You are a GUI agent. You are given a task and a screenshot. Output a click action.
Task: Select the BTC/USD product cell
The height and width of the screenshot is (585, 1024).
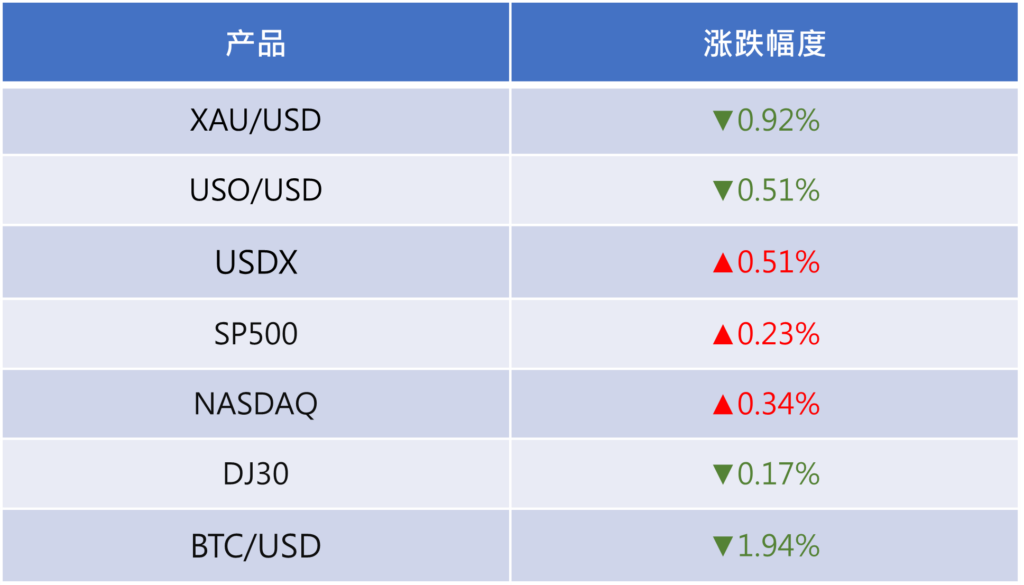coord(255,546)
